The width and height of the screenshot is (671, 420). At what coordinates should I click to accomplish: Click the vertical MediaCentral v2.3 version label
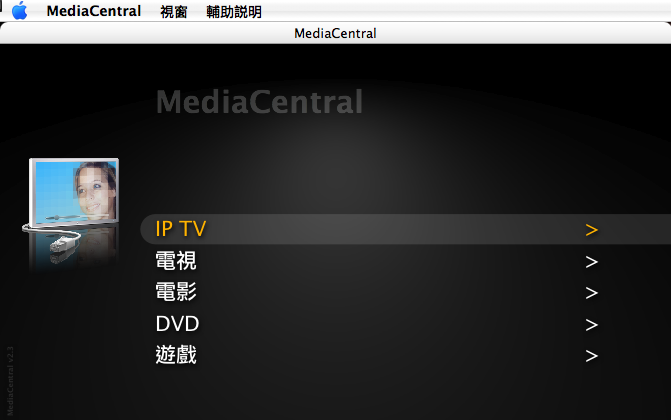tap(10, 381)
